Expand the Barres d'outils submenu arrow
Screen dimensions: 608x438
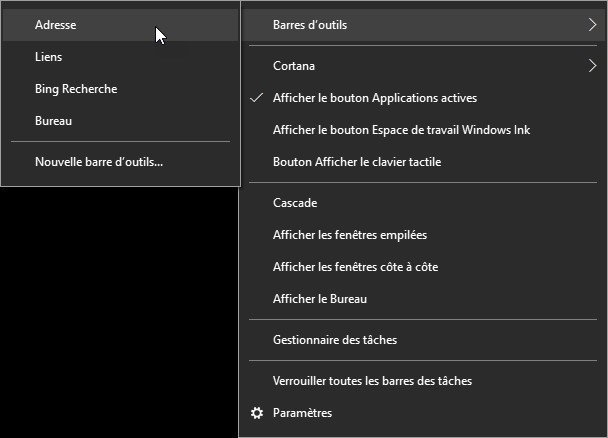[x=592, y=24]
